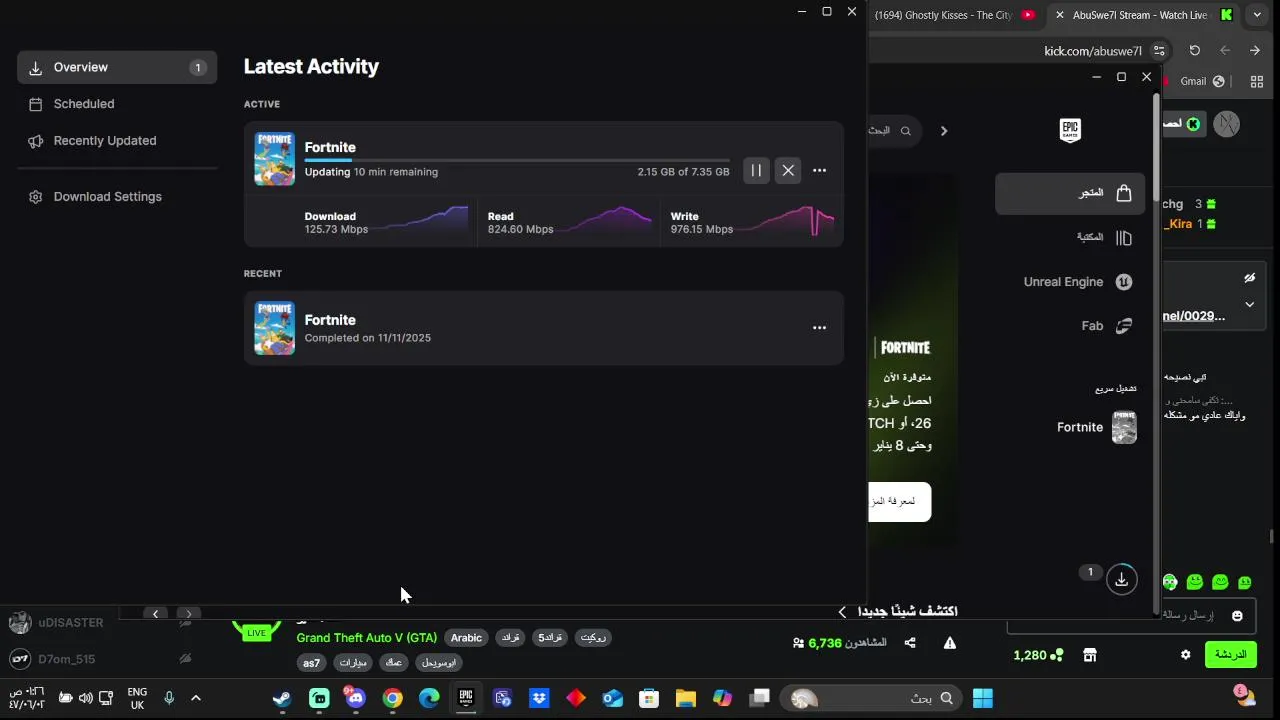Reload the Kick page in browser
This screenshot has width=1280, height=720.
pyautogui.click(x=1194, y=50)
